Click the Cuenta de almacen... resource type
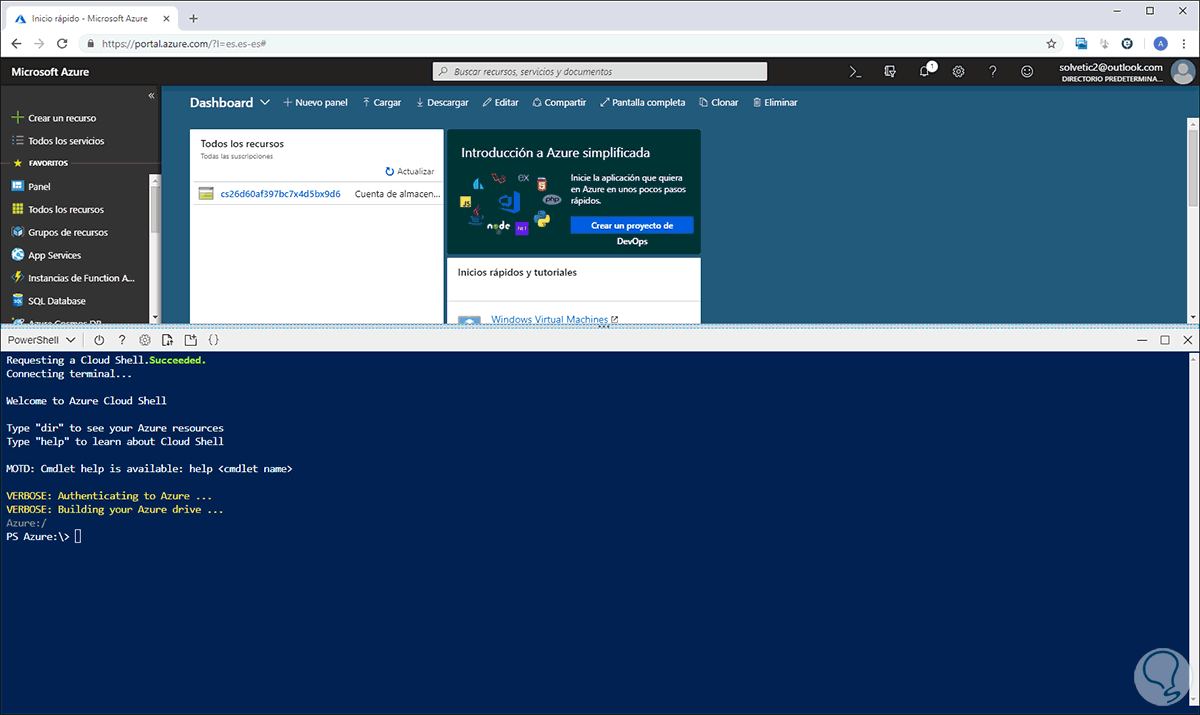The height and width of the screenshot is (715, 1200). (397, 194)
